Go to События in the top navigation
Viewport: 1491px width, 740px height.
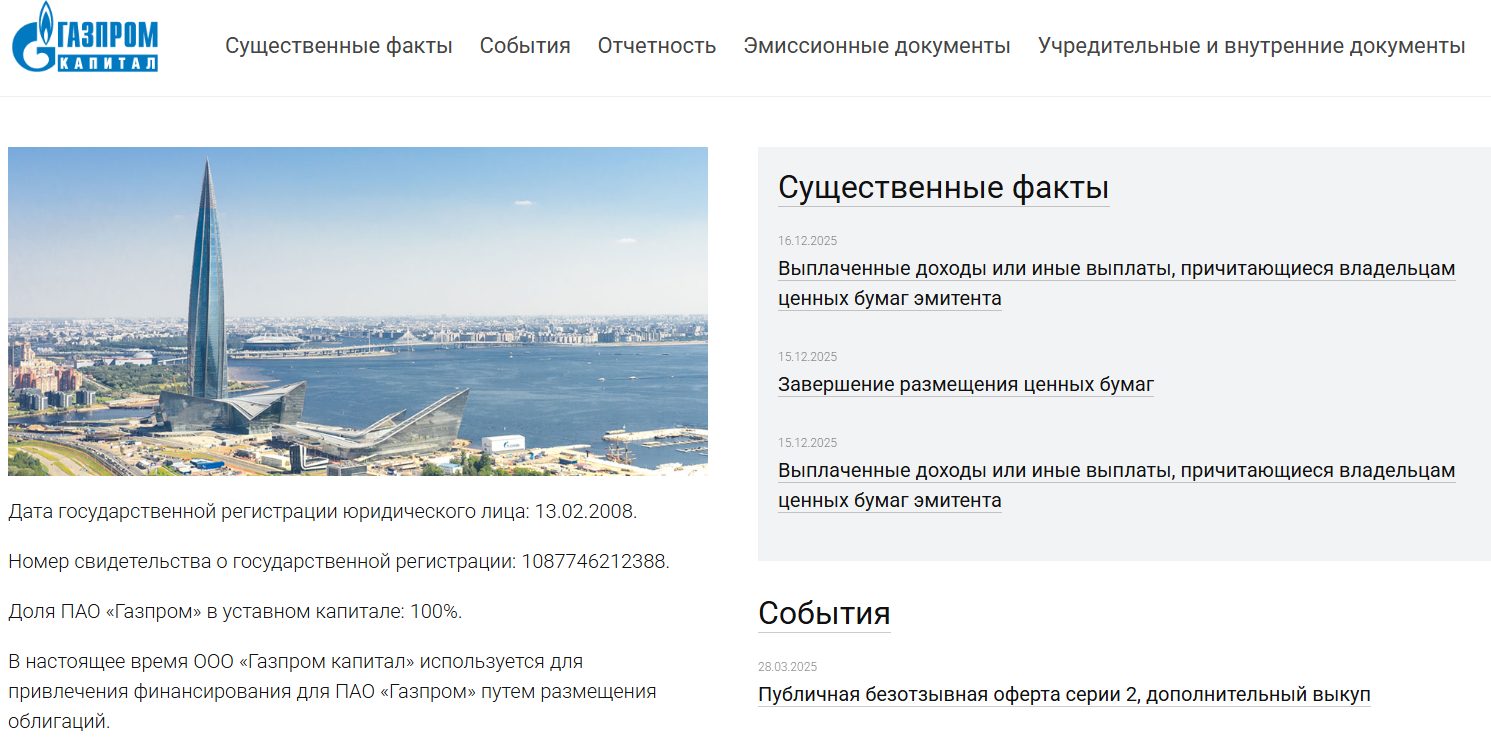(x=525, y=46)
